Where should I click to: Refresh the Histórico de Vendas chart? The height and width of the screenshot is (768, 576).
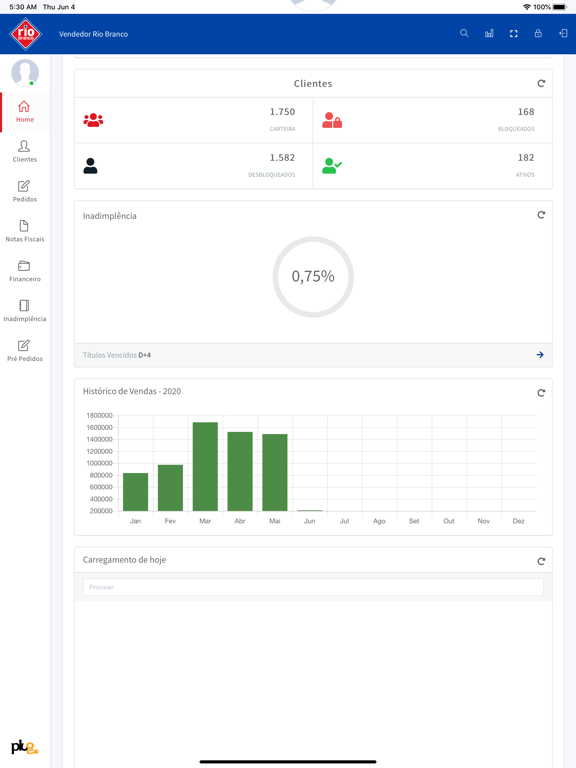click(x=541, y=393)
